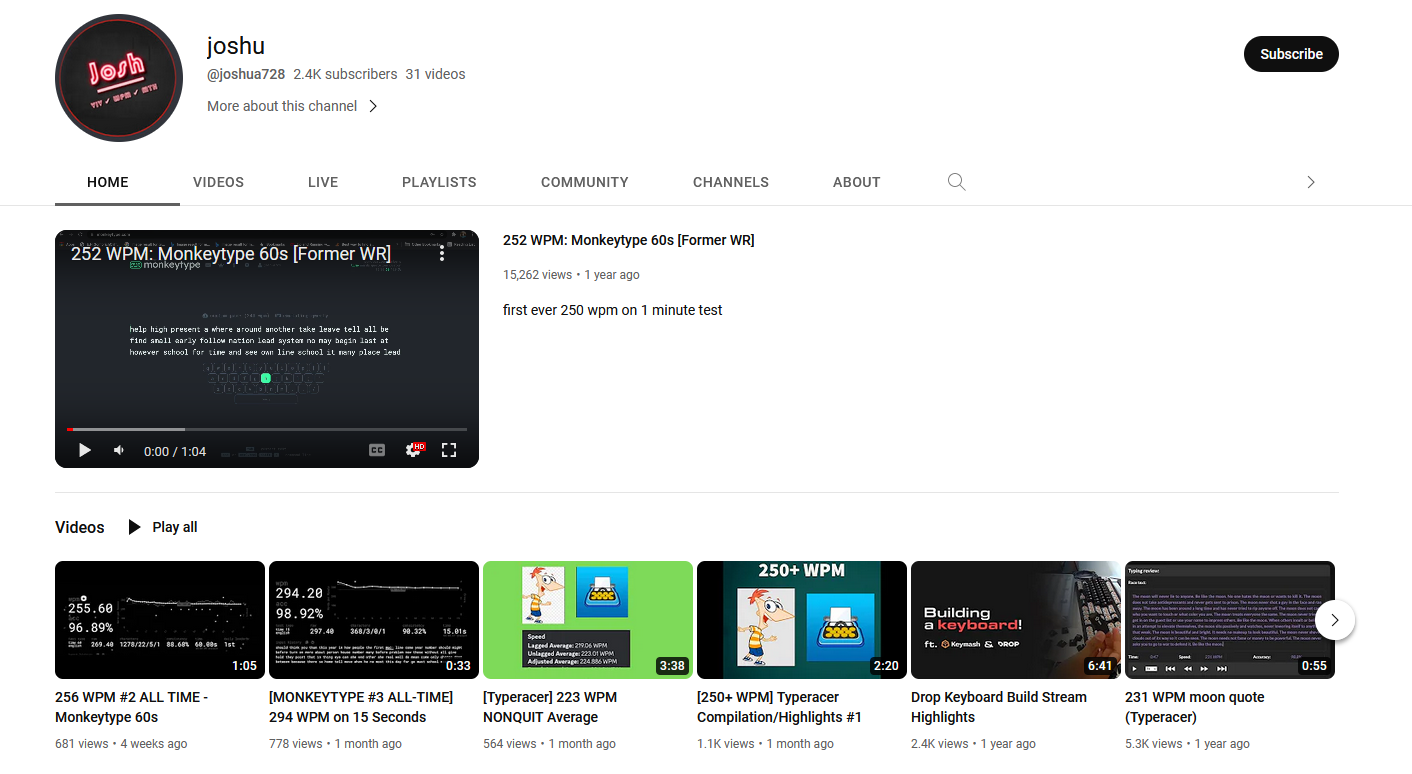Expand More about this channel
The width and height of the screenshot is (1412, 774).
(293, 106)
